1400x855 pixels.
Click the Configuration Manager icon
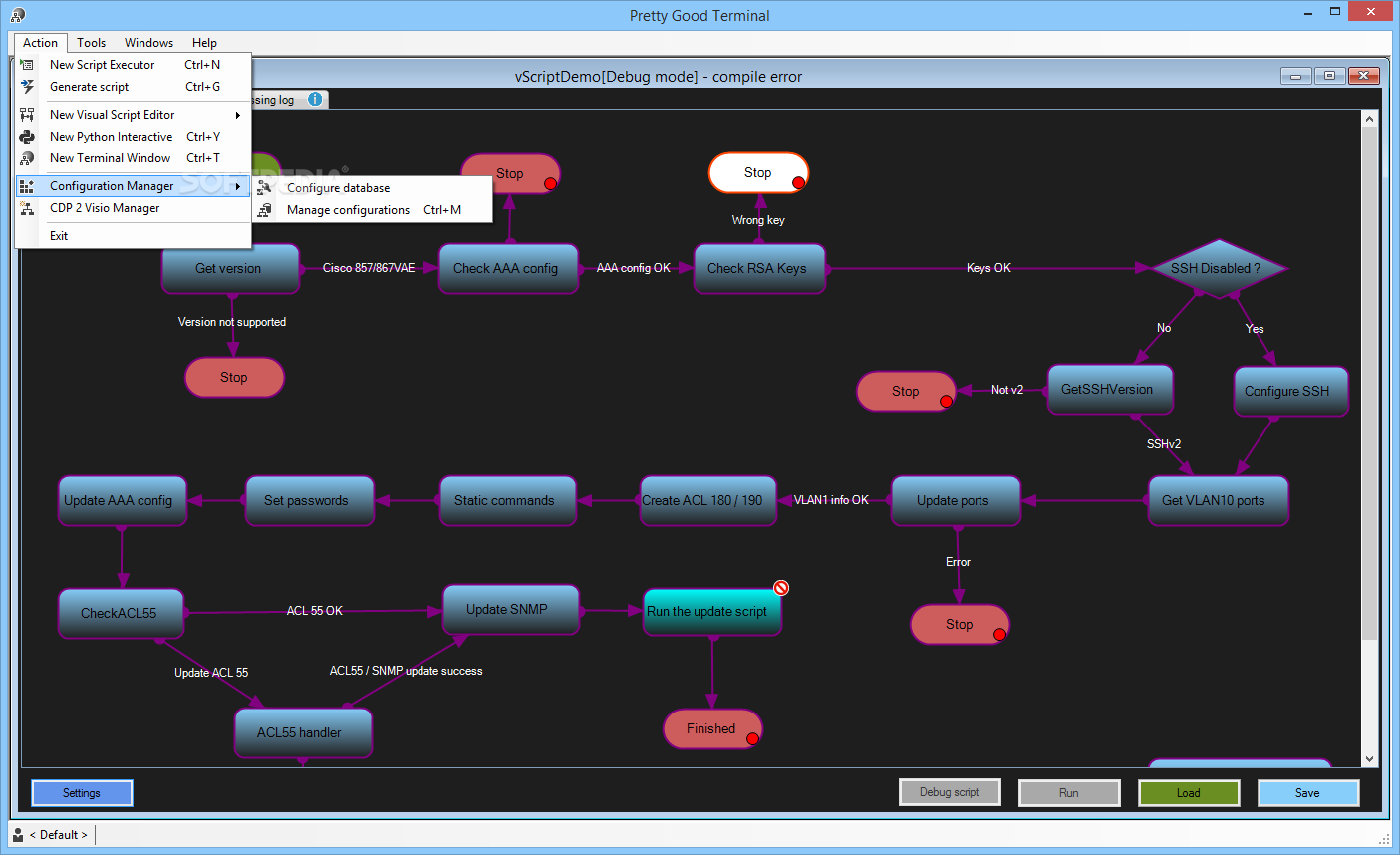(27, 186)
